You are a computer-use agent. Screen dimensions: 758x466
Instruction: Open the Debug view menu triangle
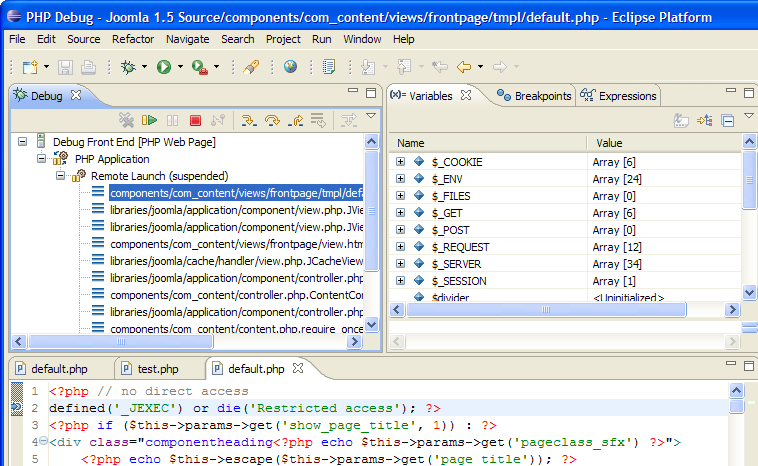tap(371, 116)
